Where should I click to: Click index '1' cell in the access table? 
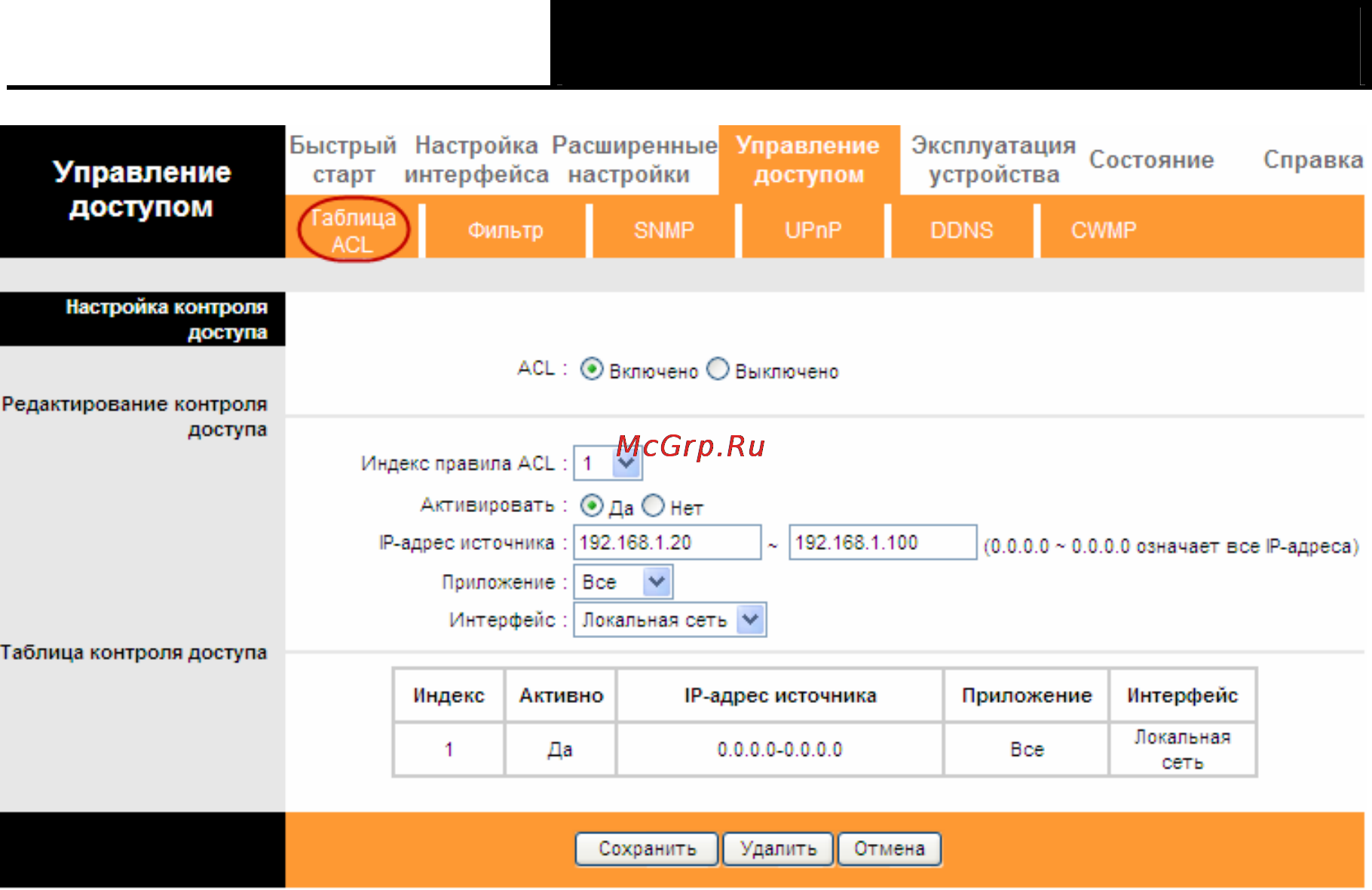(x=449, y=750)
